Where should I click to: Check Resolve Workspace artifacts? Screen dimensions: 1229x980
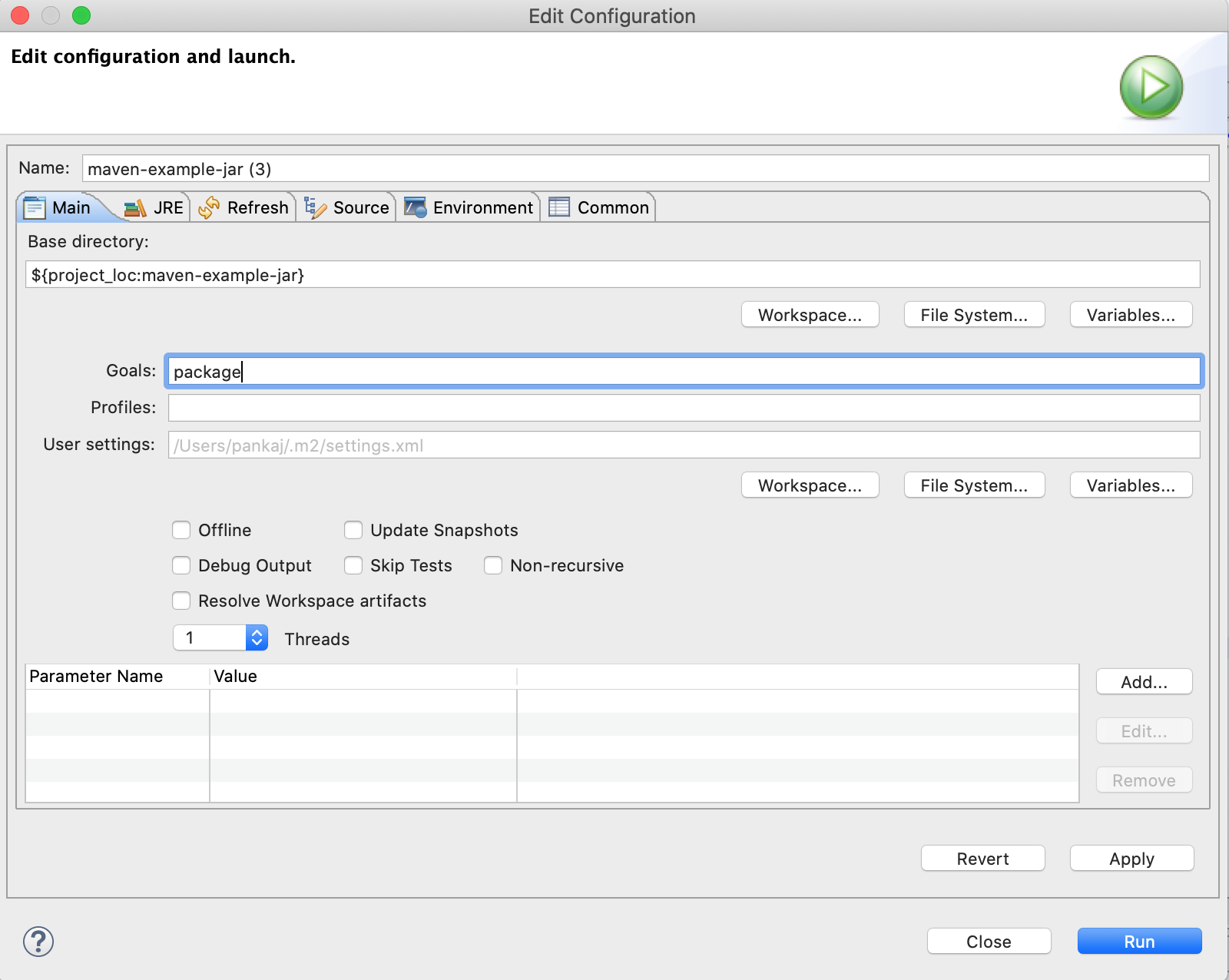(181, 601)
